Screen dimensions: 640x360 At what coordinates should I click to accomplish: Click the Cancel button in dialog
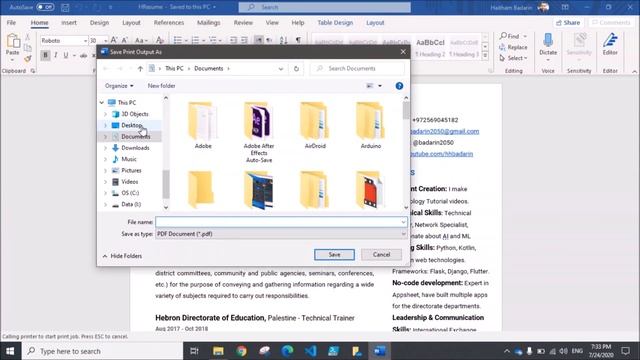[x=381, y=255]
